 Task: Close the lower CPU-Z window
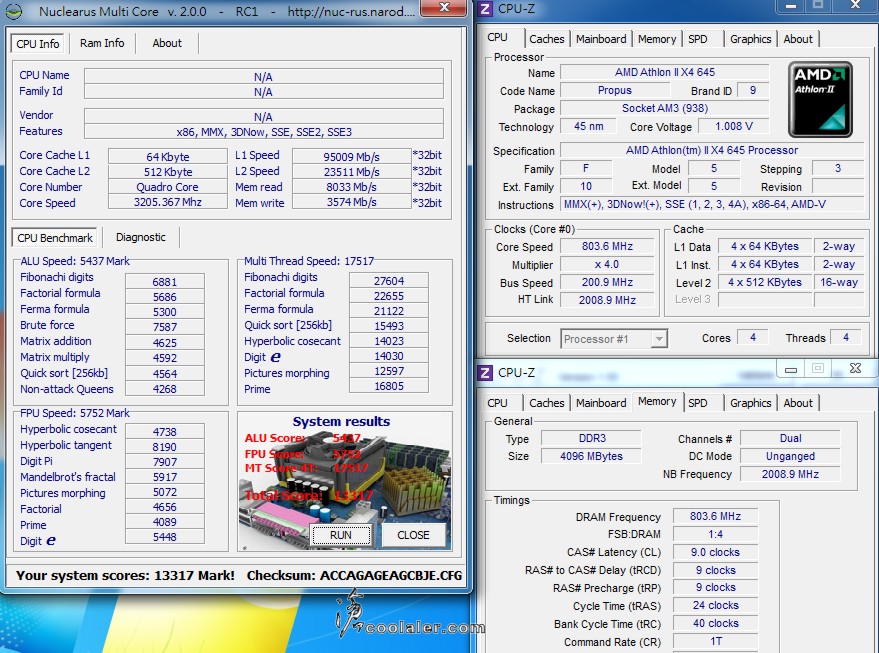(x=855, y=368)
